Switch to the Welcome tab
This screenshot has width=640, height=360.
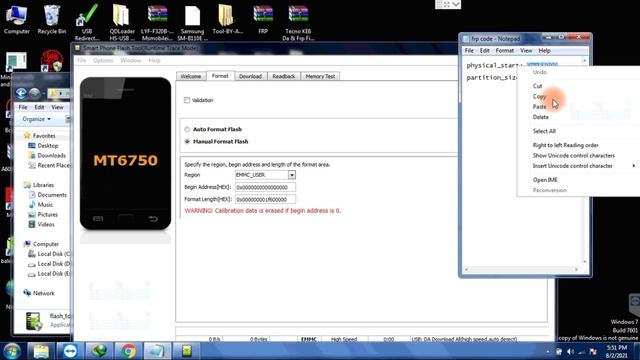point(191,76)
